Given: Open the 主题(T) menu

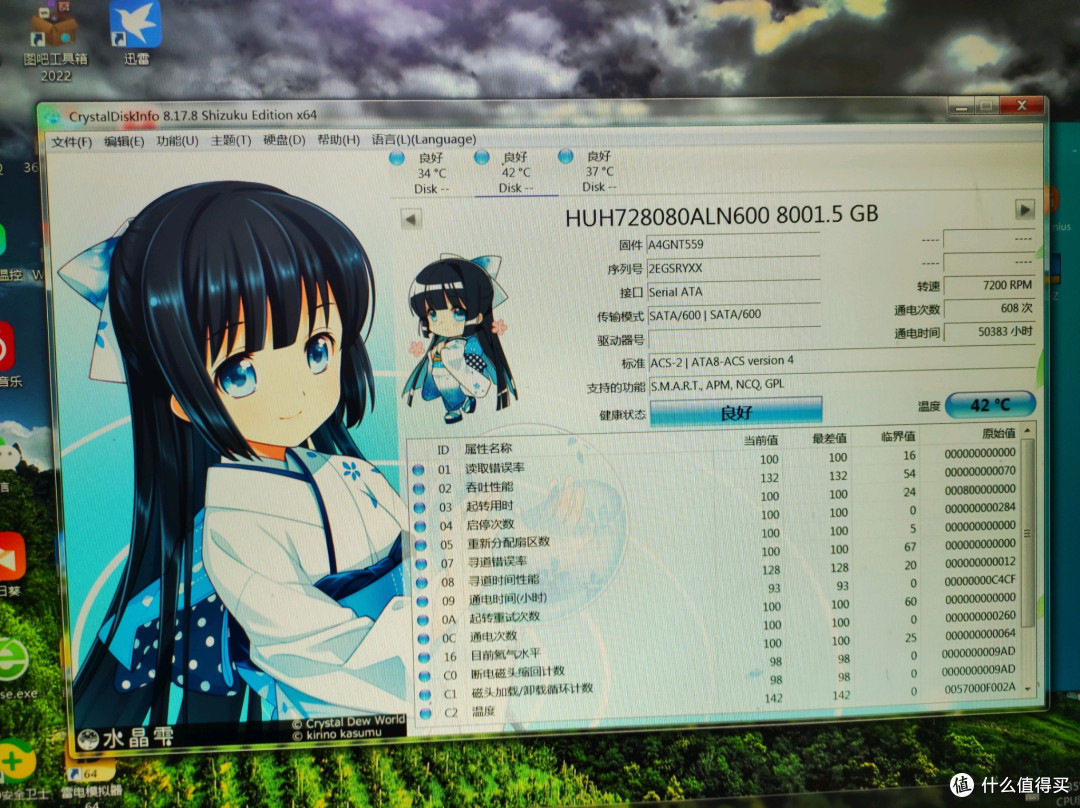Looking at the screenshot, I should 231,141.
